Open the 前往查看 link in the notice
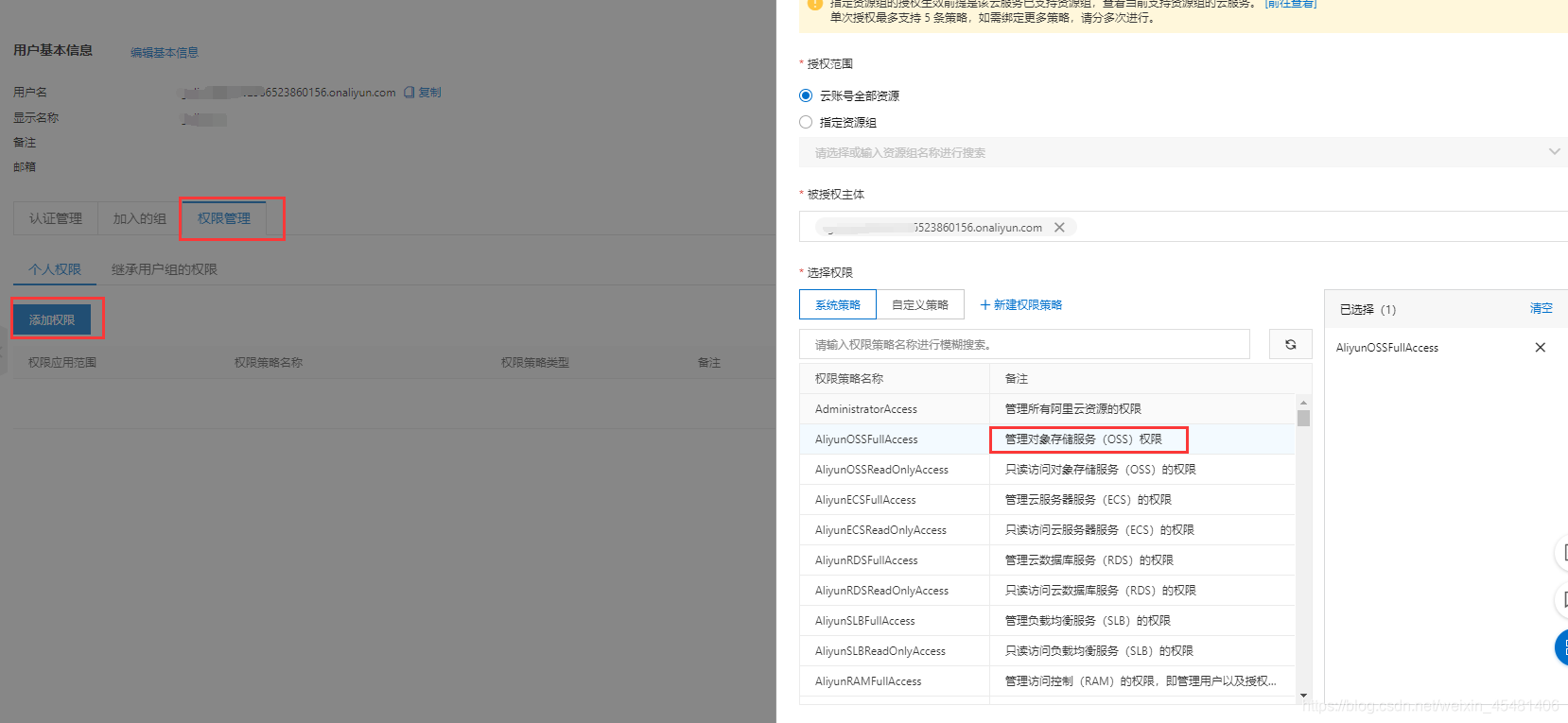 click(1291, 4)
